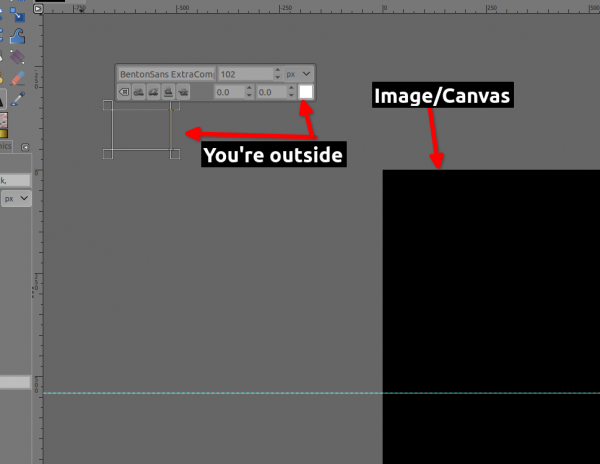The width and height of the screenshot is (600, 464).
Task: Open the white text color swatch
Action: coord(306,92)
